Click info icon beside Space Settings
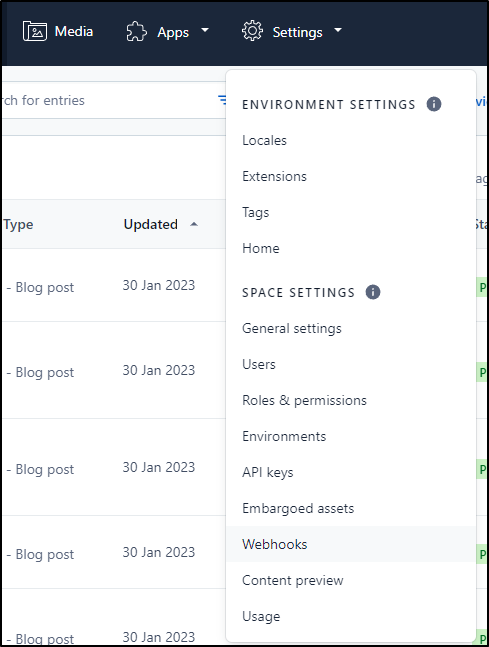The height and width of the screenshot is (647, 489). (373, 292)
